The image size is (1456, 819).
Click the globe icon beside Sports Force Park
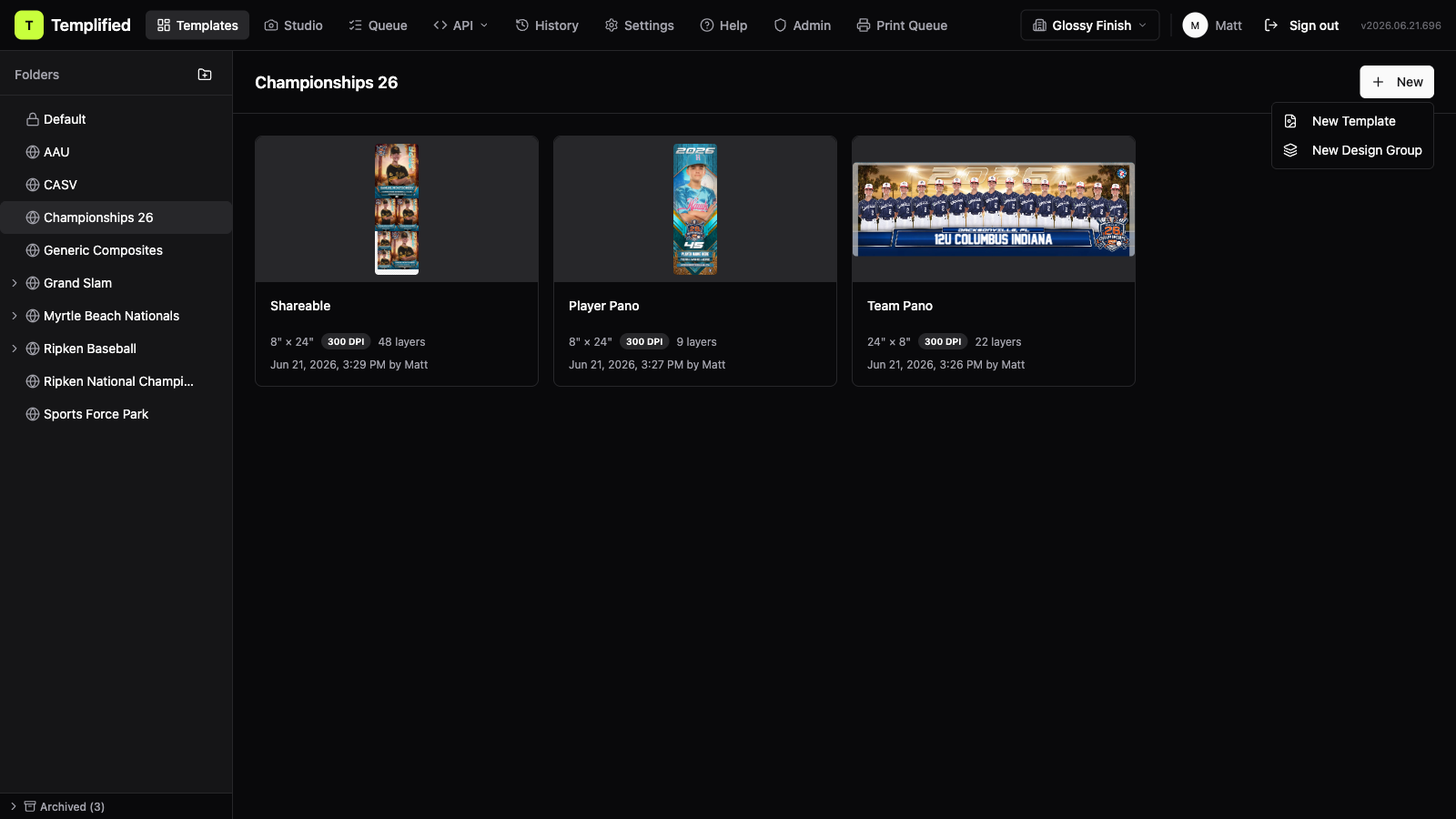(x=33, y=414)
